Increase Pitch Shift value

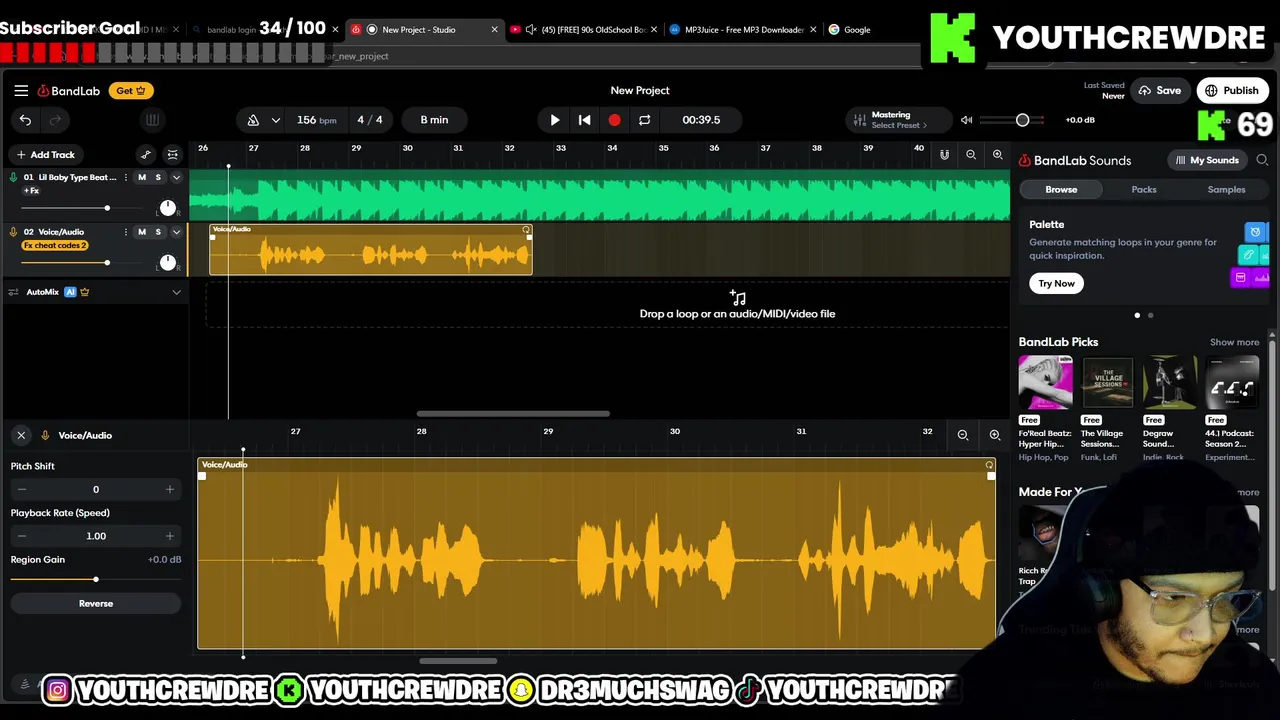point(169,490)
